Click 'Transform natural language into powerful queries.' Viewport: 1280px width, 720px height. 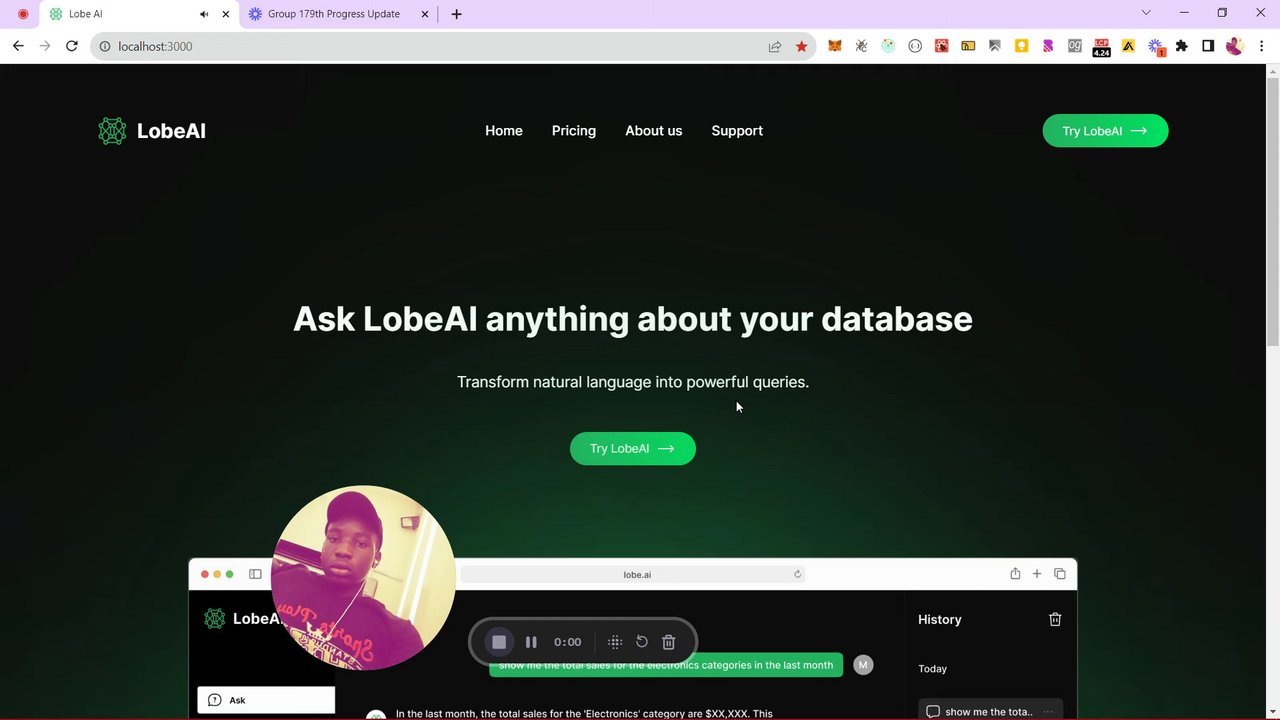click(633, 382)
